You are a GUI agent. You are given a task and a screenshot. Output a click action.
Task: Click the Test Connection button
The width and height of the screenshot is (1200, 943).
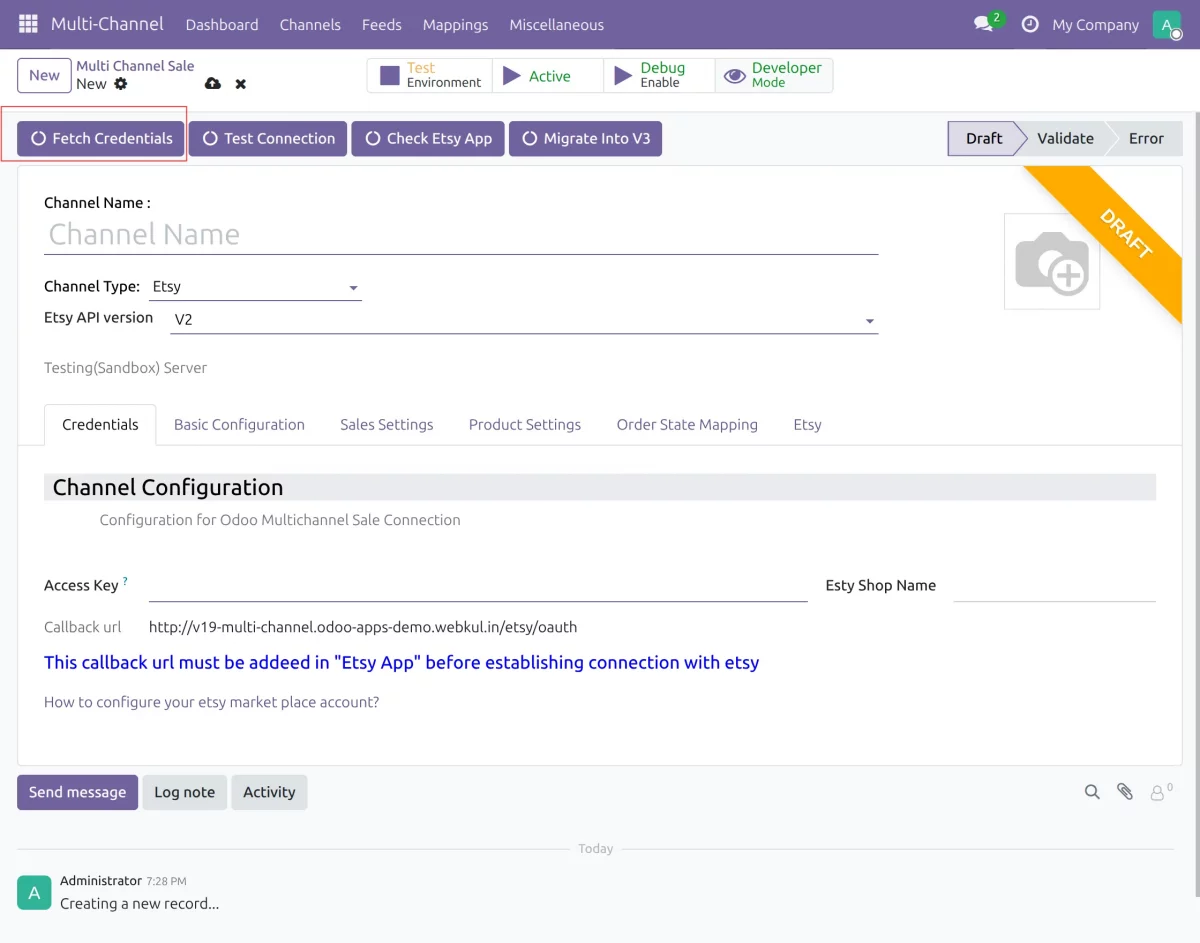[x=269, y=139]
